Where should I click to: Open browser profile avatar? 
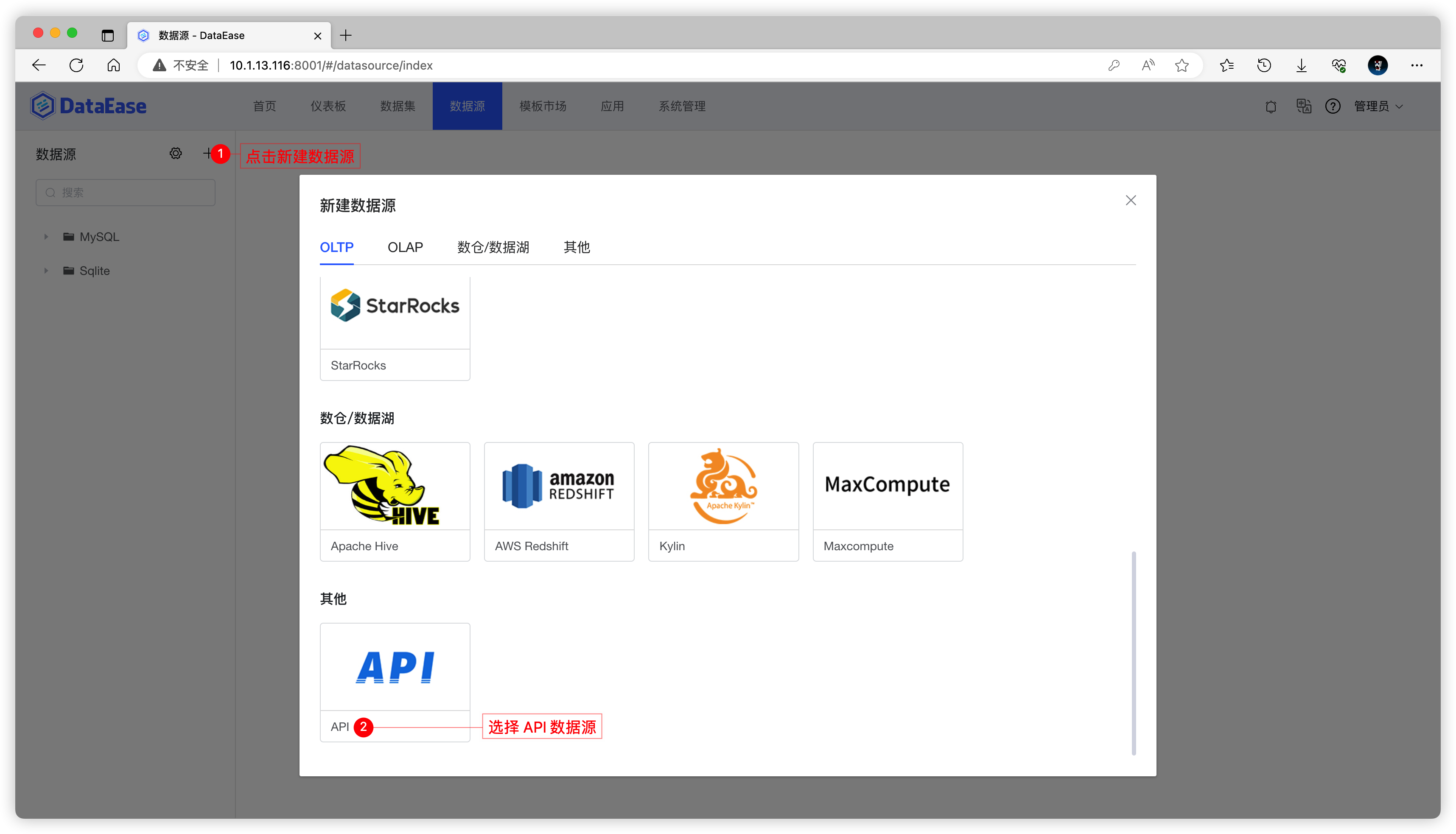(x=1378, y=65)
